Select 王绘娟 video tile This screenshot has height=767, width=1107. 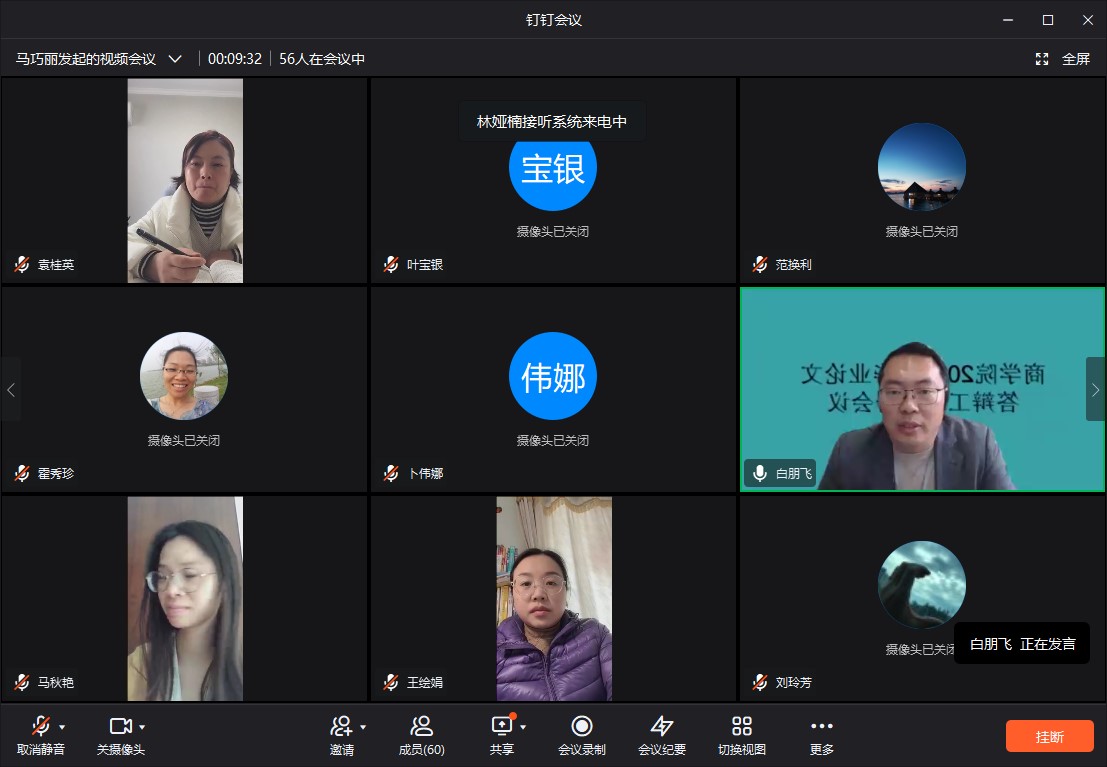pyautogui.click(x=553, y=598)
